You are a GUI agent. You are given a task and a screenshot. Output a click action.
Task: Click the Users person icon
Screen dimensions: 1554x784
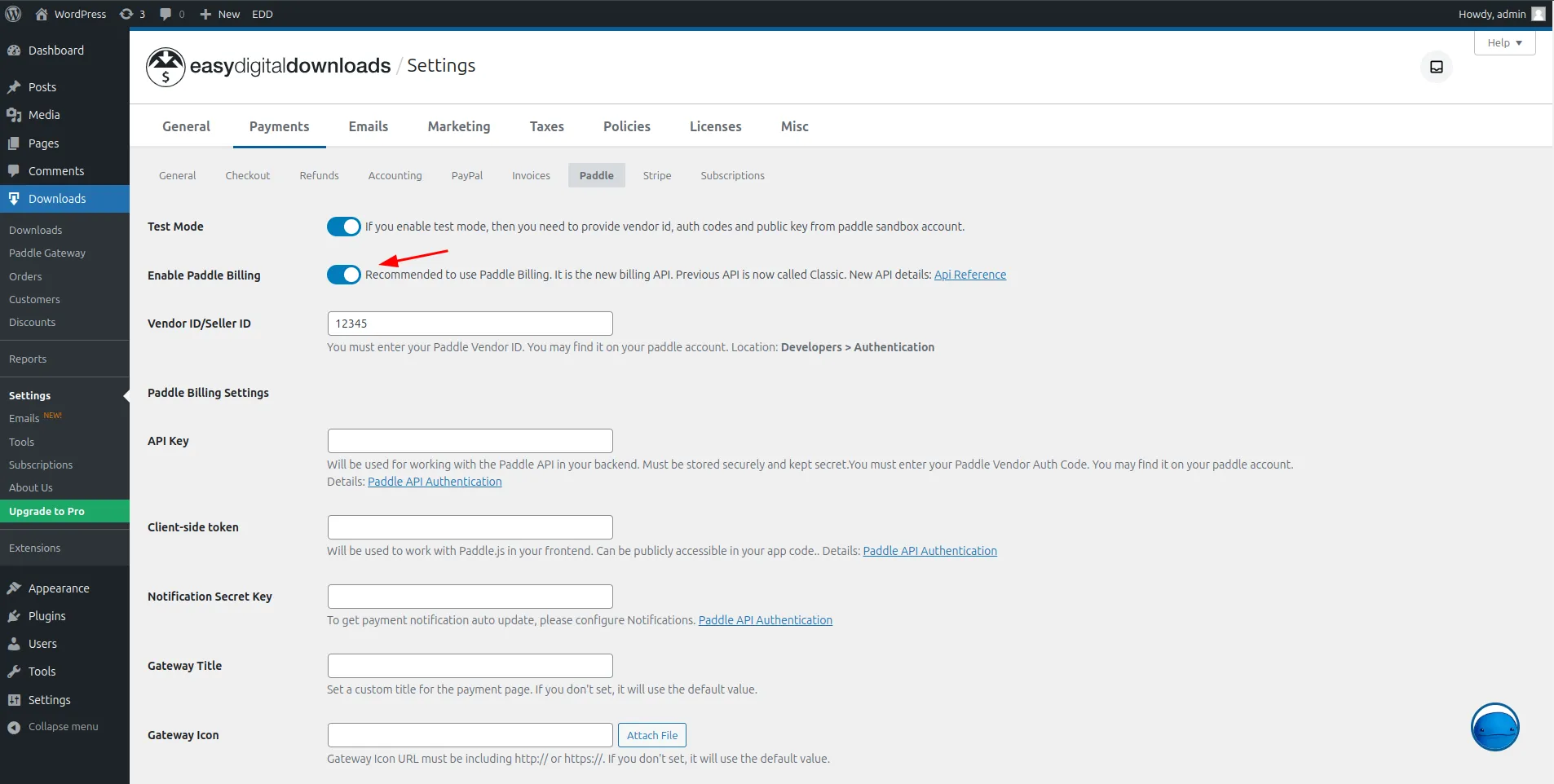[x=14, y=644]
